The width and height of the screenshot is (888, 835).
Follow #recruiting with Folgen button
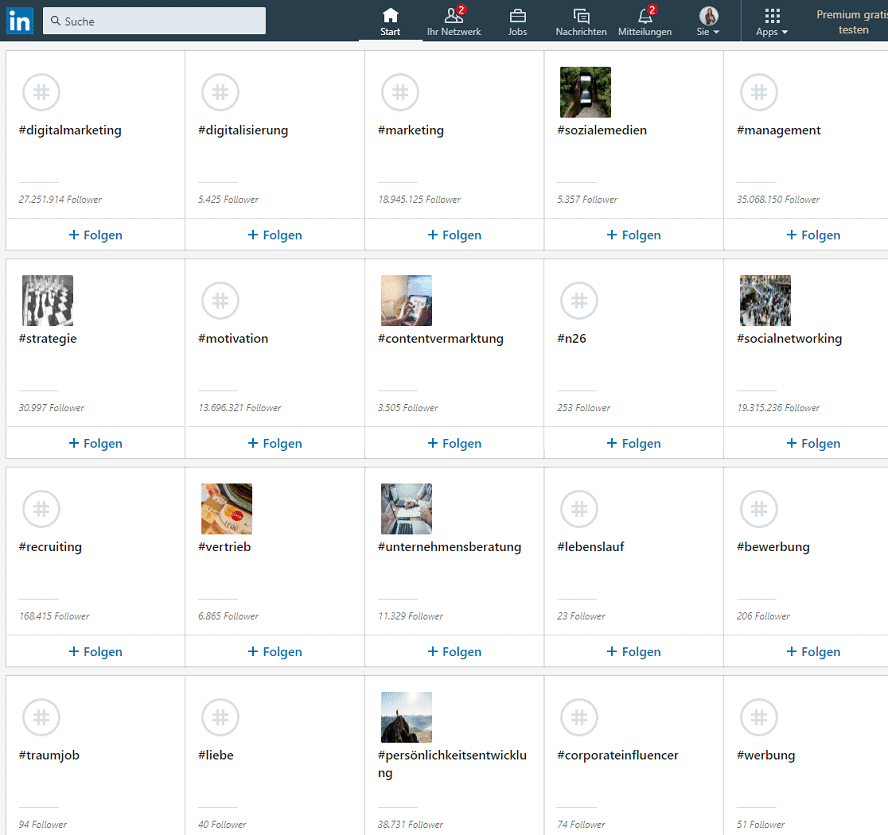pyautogui.click(x=95, y=652)
